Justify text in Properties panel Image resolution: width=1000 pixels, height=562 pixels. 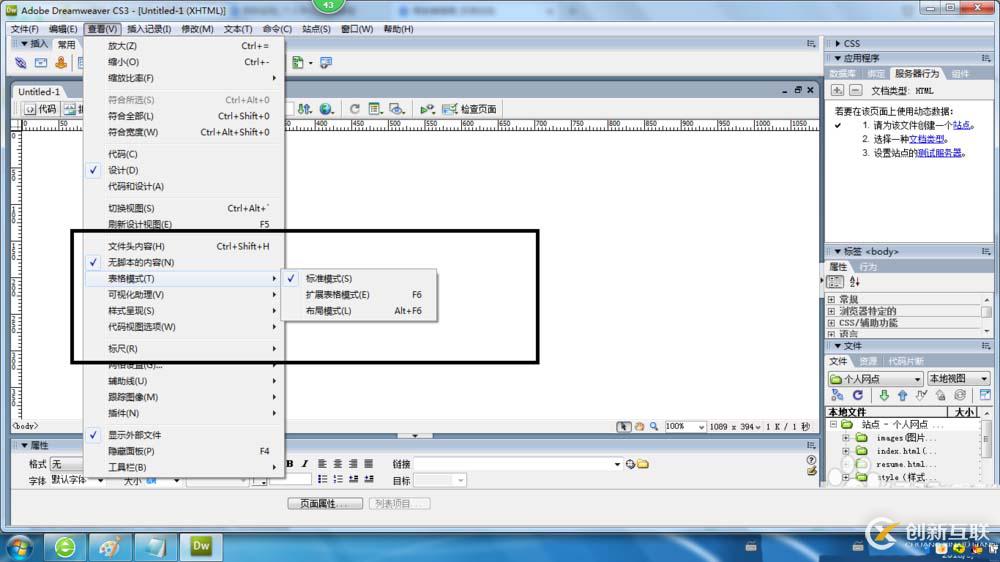[x=369, y=464]
